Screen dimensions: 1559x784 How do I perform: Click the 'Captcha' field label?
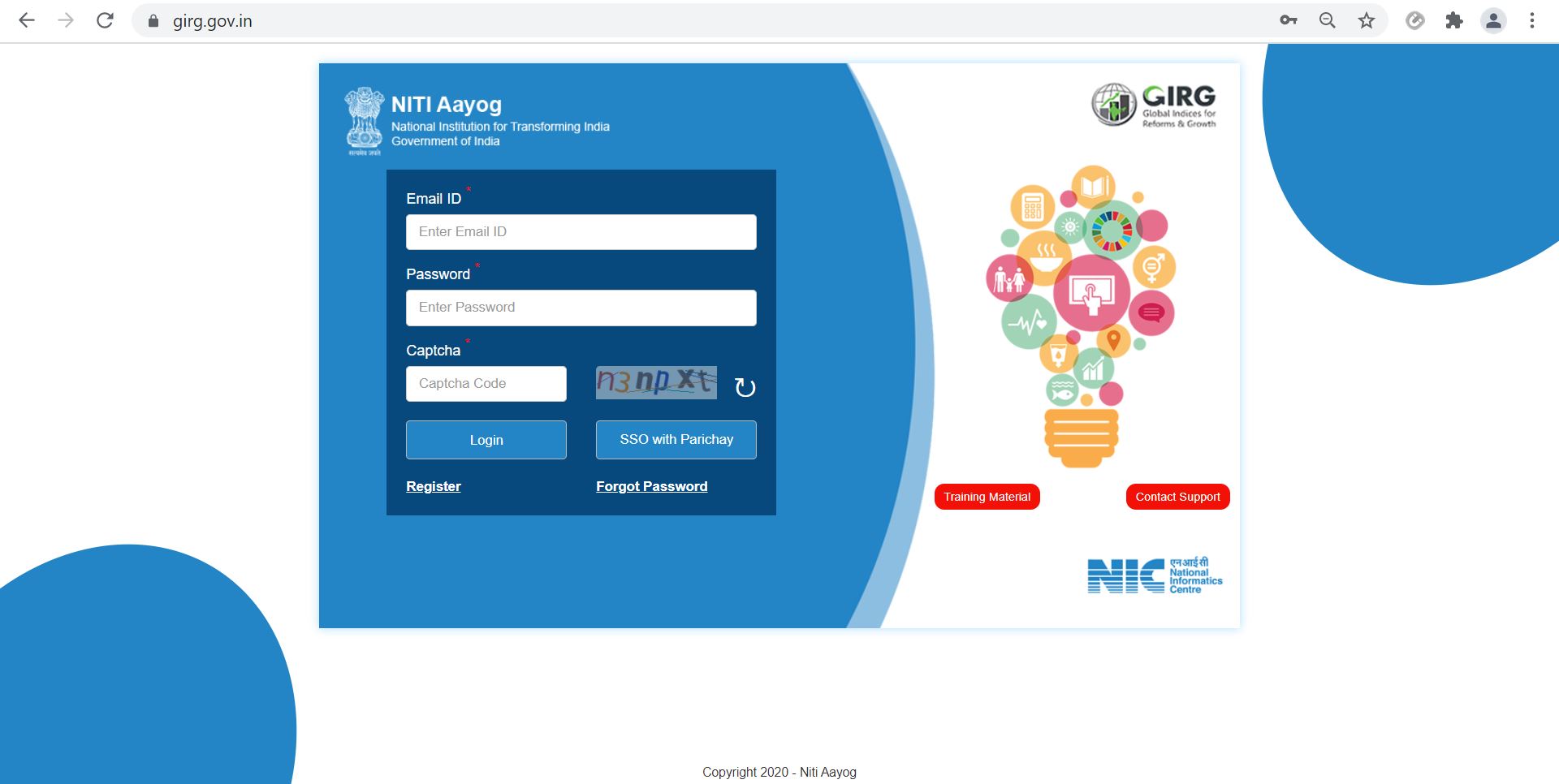point(434,351)
